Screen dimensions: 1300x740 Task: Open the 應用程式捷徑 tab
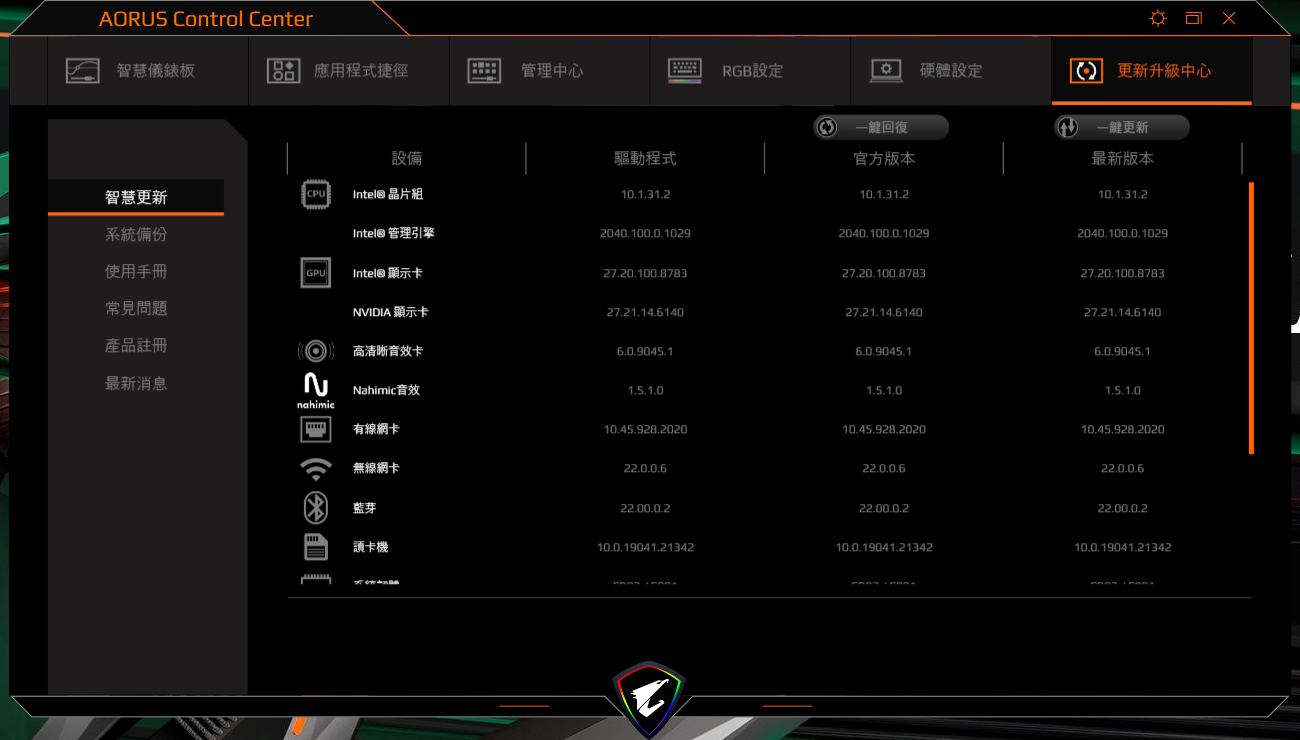pyautogui.click(x=349, y=71)
